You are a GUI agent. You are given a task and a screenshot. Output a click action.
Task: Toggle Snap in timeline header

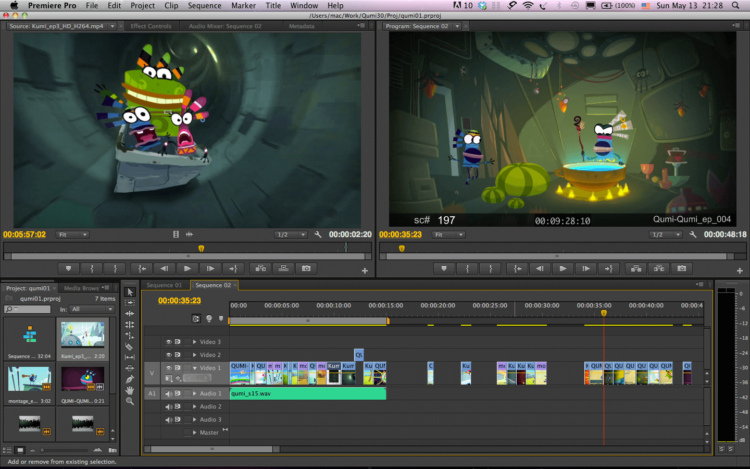(x=196, y=318)
